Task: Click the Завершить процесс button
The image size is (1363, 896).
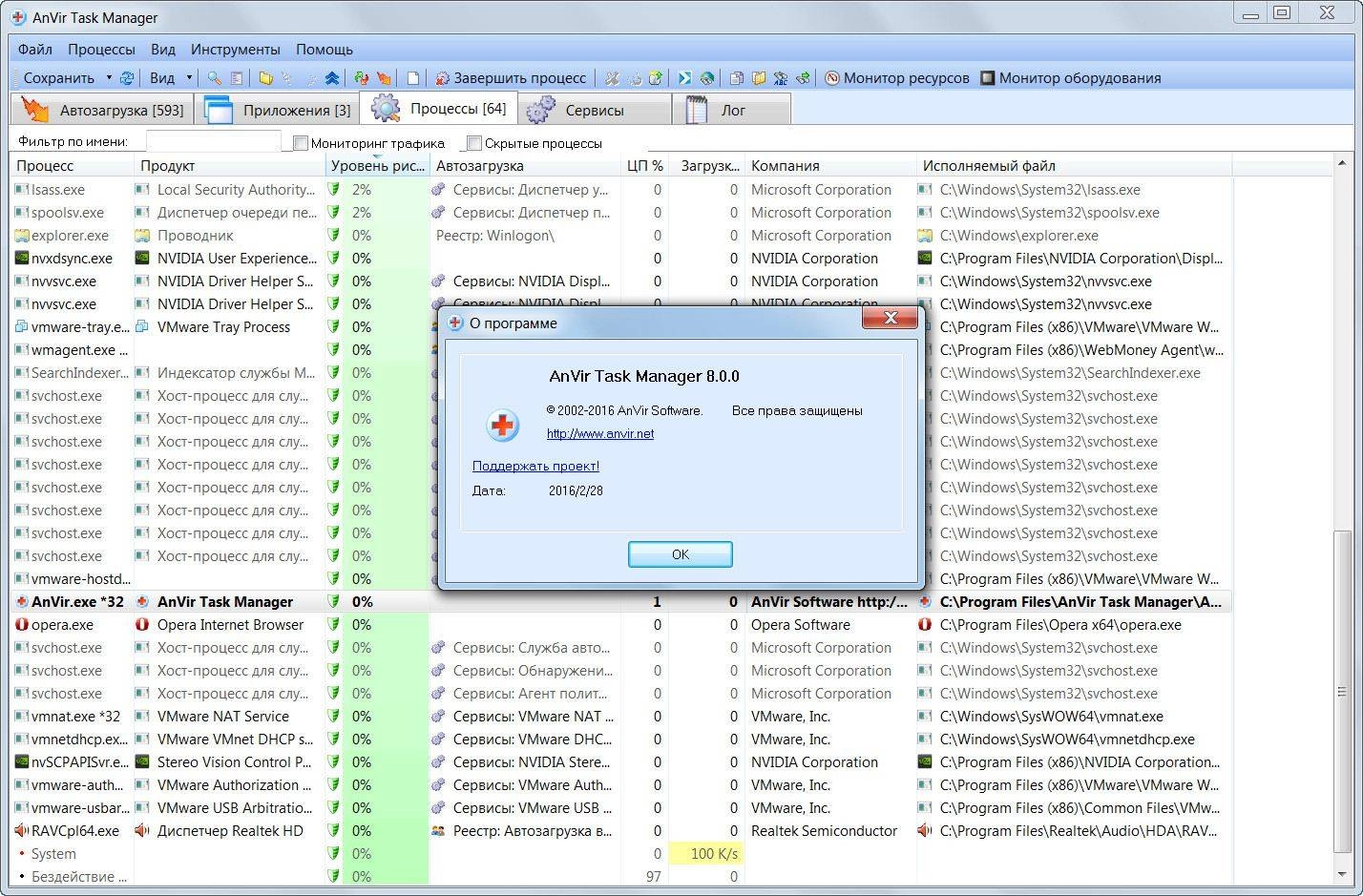Action: click(511, 78)
